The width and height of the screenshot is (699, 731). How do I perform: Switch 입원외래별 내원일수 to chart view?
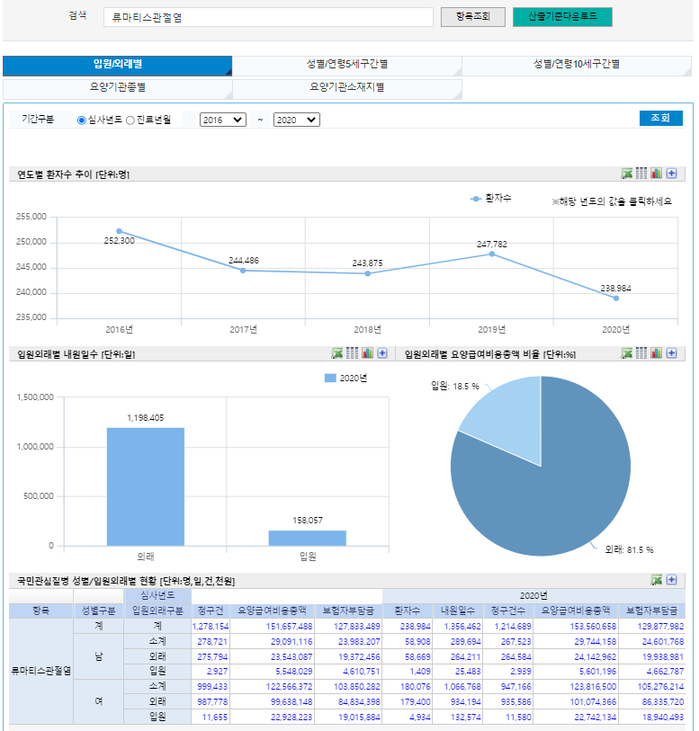point(367,353)
